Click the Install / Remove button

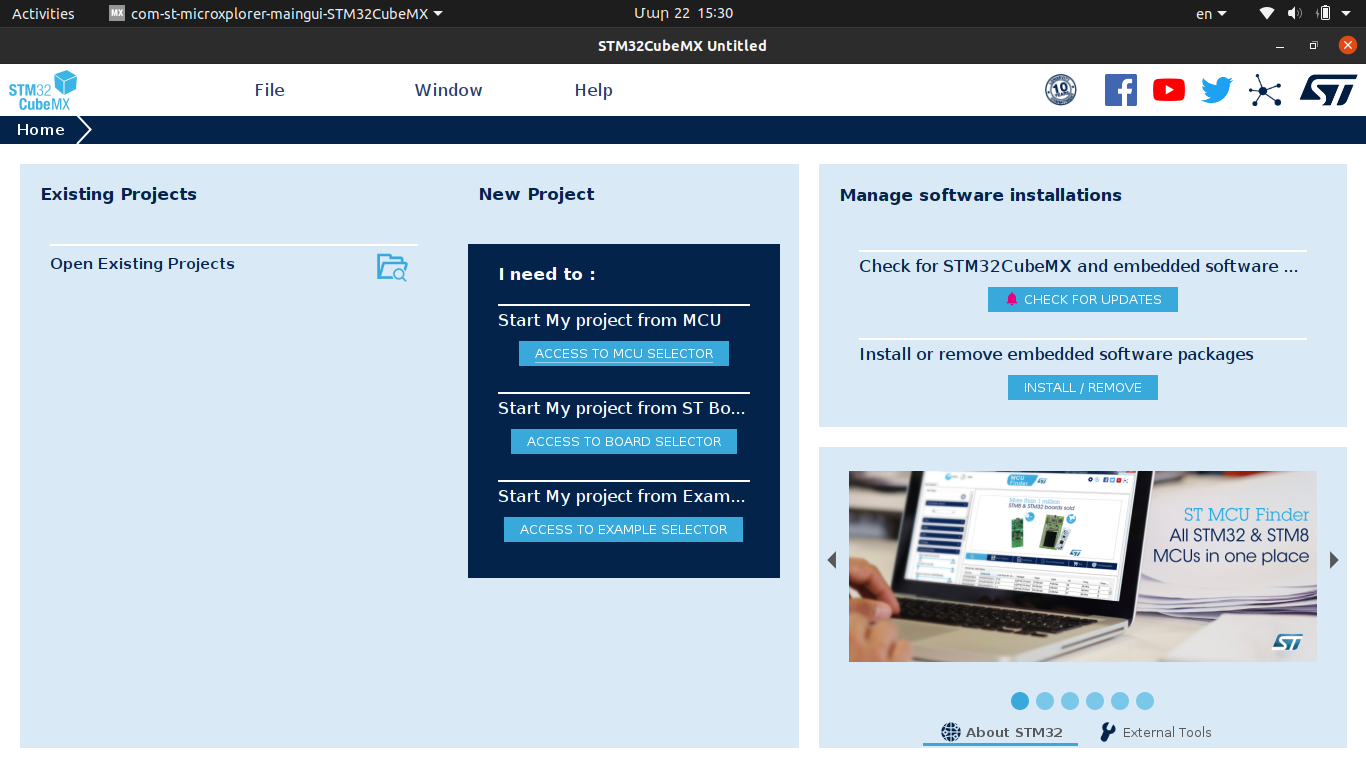pyautogui.click(x=1083, y=387)
